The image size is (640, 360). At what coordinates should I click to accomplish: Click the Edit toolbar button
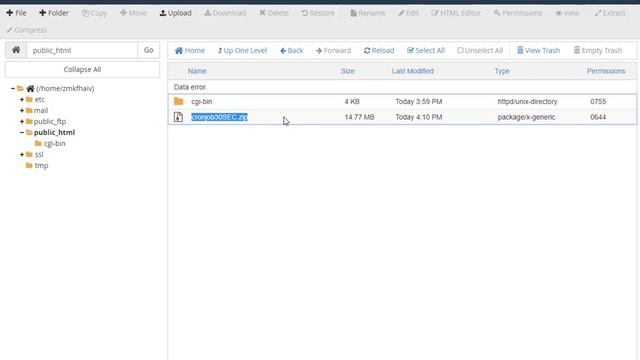(x=409, y=13)
